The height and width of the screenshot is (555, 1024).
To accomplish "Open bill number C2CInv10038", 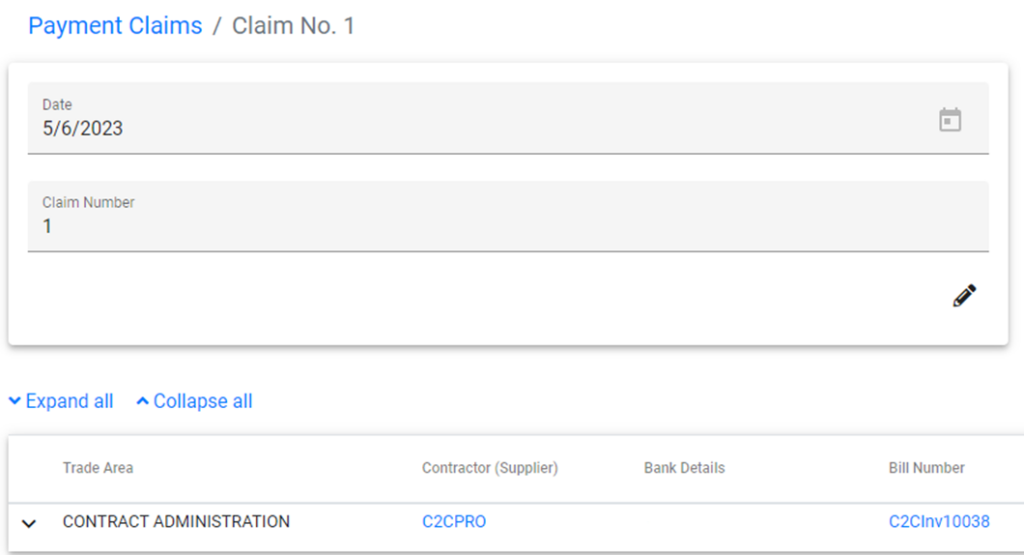I will (x=939, y=522).
